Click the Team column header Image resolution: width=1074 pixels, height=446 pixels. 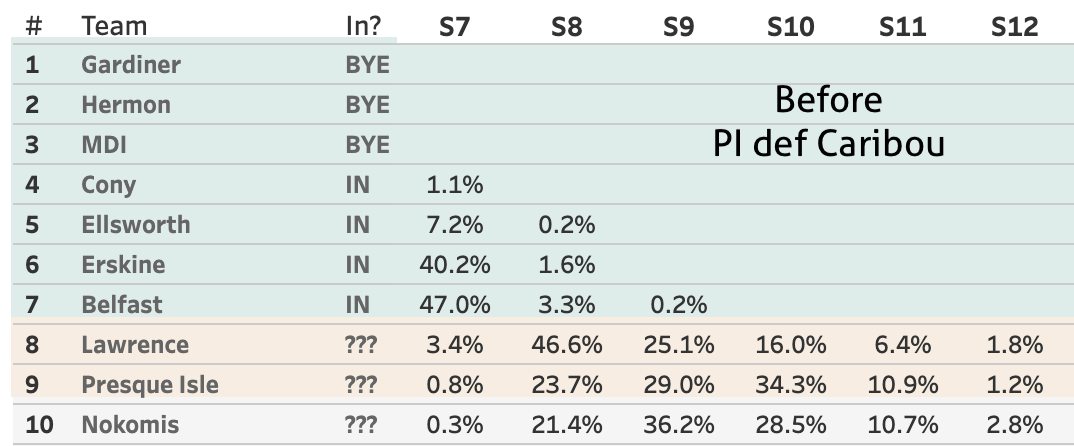pyautogui.click(x=114, y=26)
